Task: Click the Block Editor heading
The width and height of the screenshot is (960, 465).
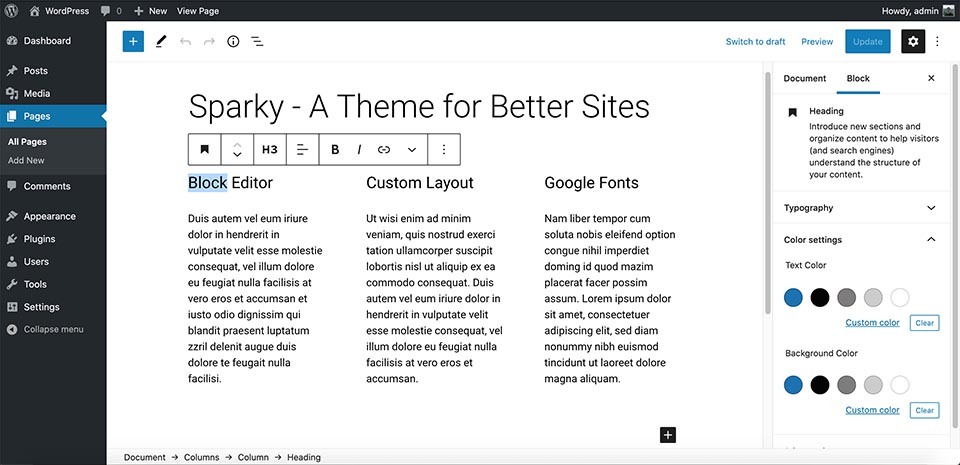Action: pos(230,182)
